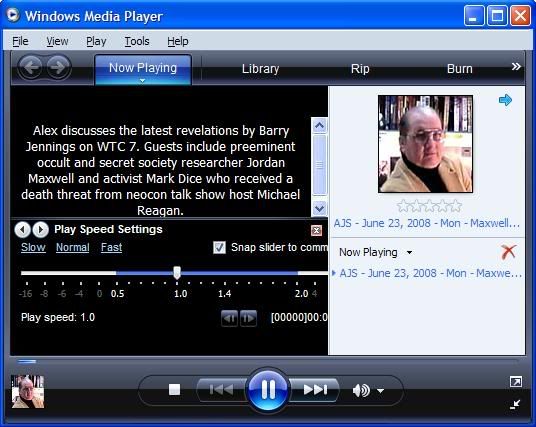Toggle Snap slider to common speeds checkbox
This screenshot has width=536, height=427.
coord(219,247)
